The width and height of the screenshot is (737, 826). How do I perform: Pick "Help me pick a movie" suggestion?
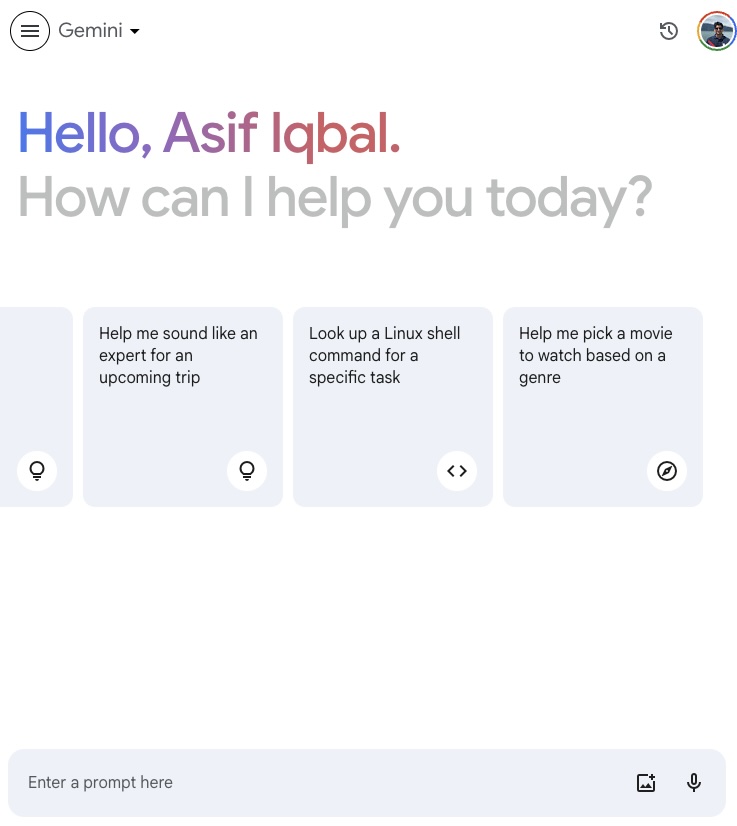coord(595,356)
